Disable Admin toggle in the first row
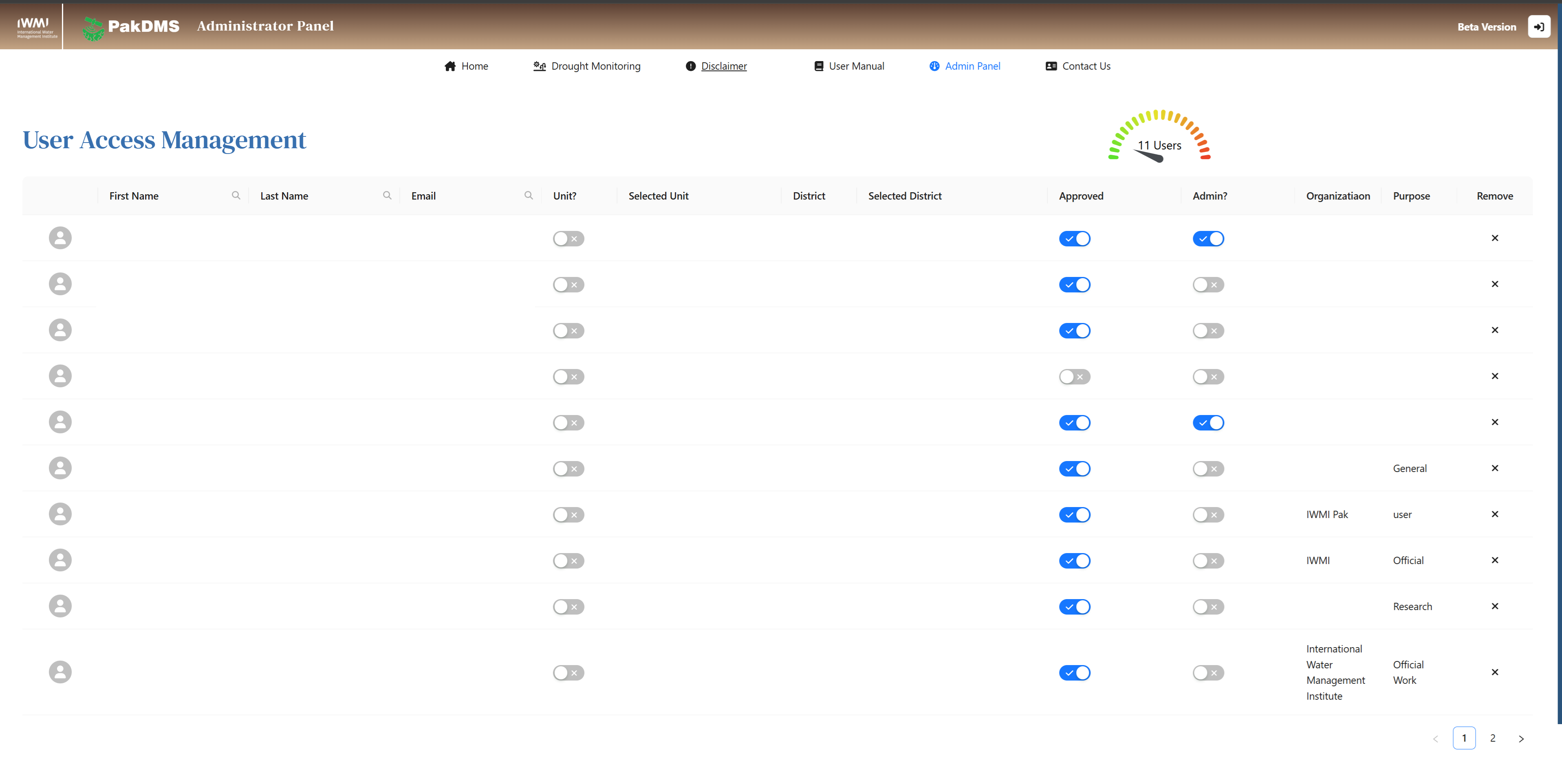 (1208, 239)
